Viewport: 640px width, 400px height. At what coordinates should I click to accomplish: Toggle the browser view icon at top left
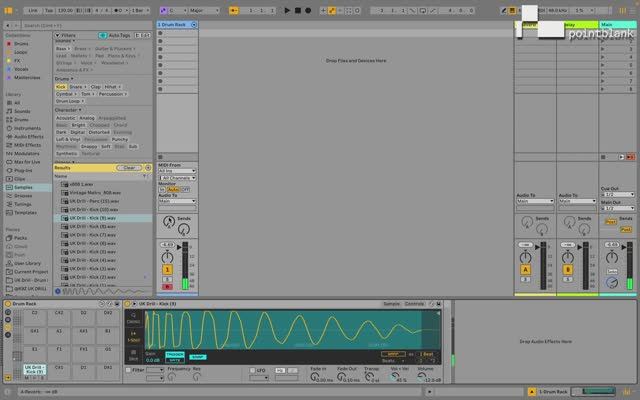tap(8, 11)
